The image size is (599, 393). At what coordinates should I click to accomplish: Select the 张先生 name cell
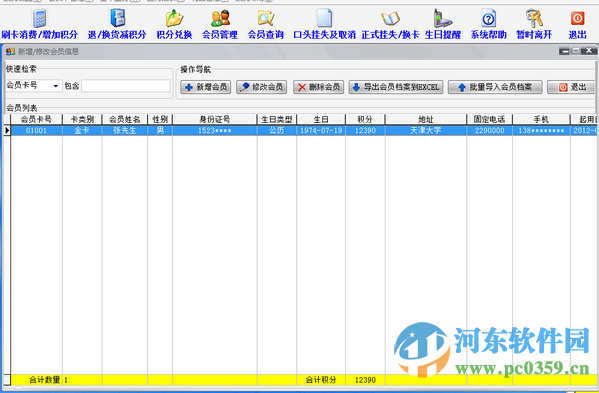[x=125, y=131]
